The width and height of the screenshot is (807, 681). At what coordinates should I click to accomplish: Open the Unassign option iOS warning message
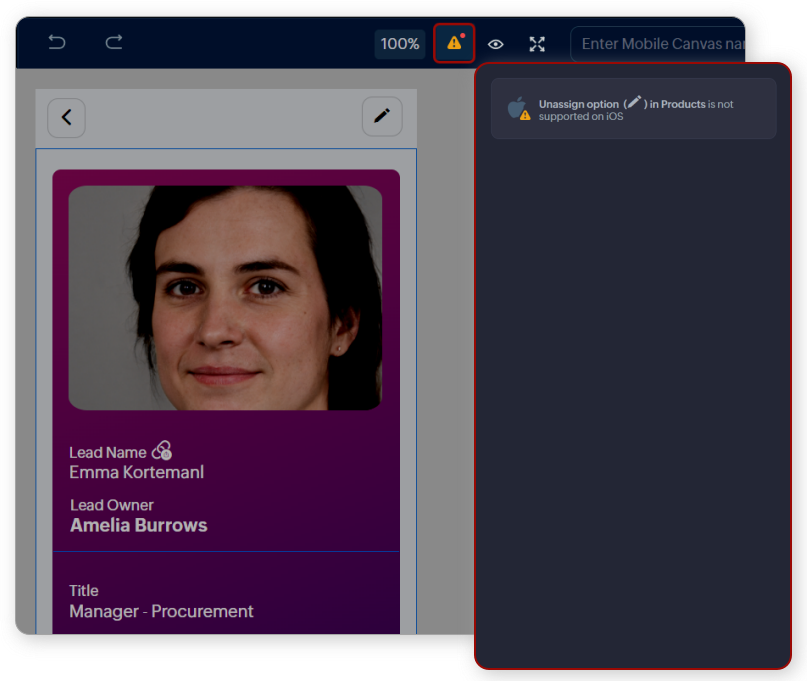633,109
